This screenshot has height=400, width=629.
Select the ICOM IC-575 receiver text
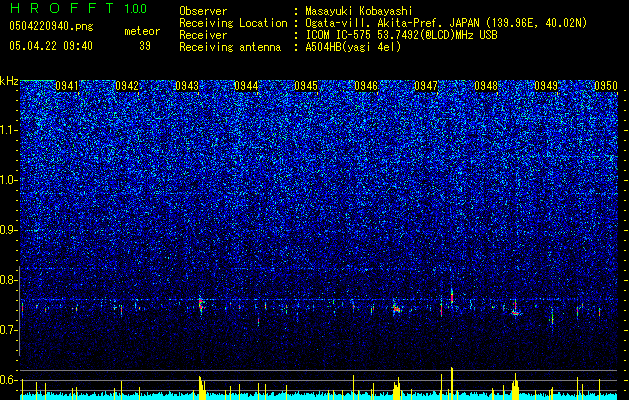click(x=401, y=35)
